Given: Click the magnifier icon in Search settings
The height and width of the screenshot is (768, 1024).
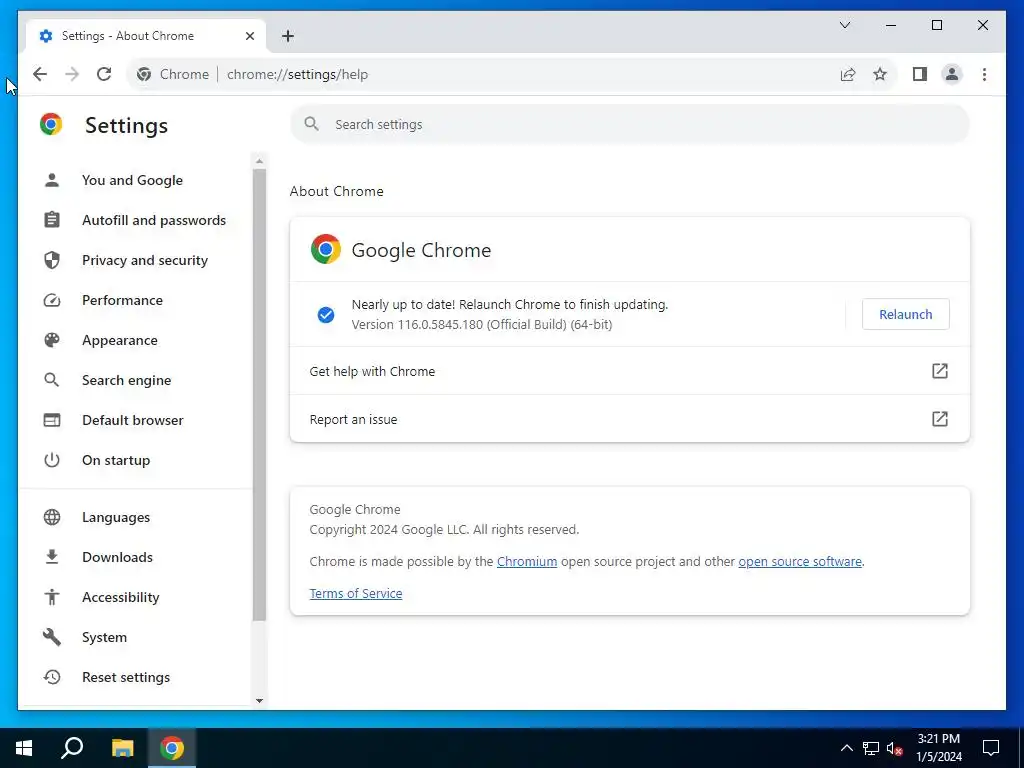Looking at the screenshot, I should tap(312, 124).
